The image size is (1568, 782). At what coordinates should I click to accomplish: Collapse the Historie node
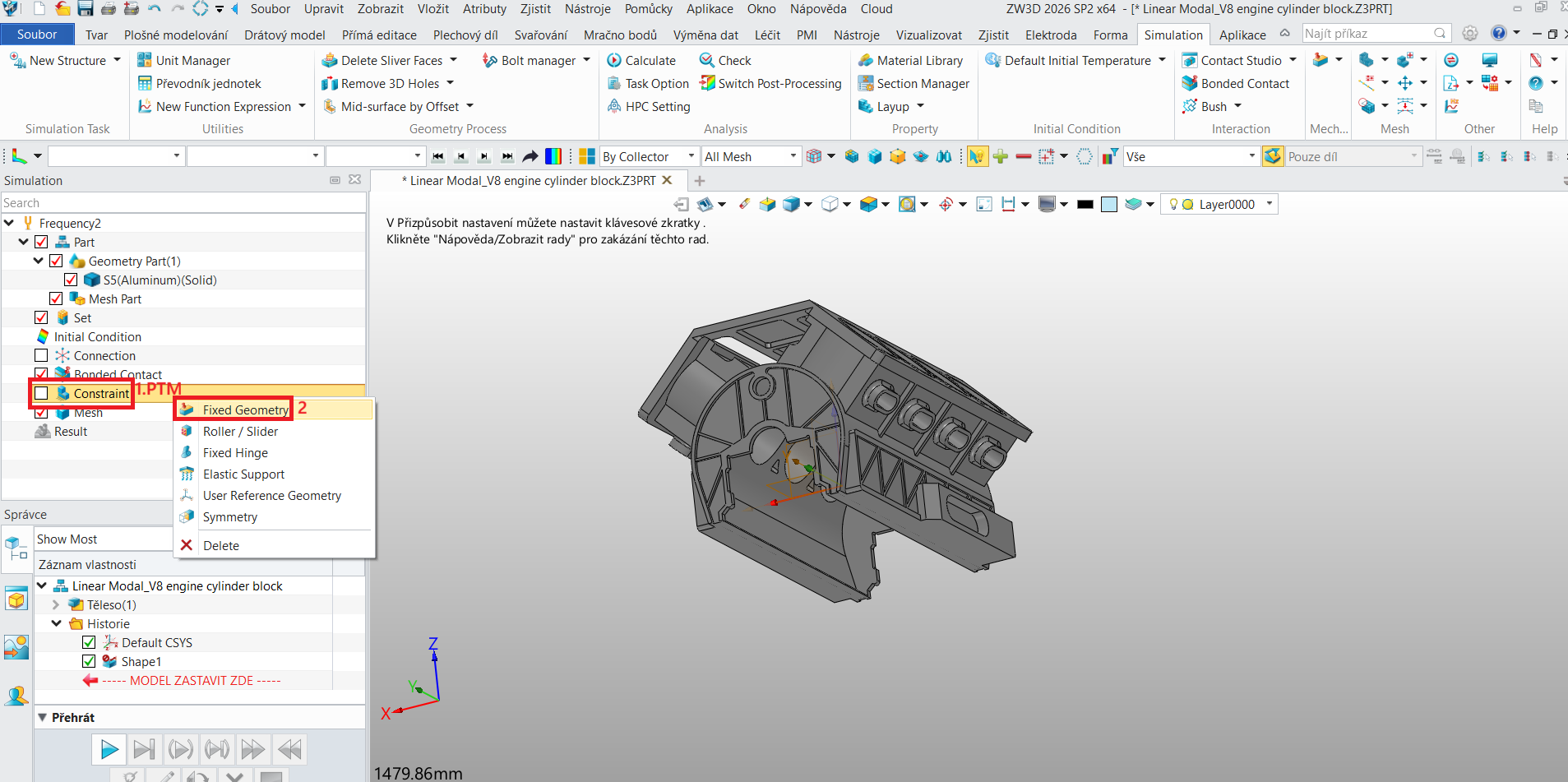(x=56, y=623)
